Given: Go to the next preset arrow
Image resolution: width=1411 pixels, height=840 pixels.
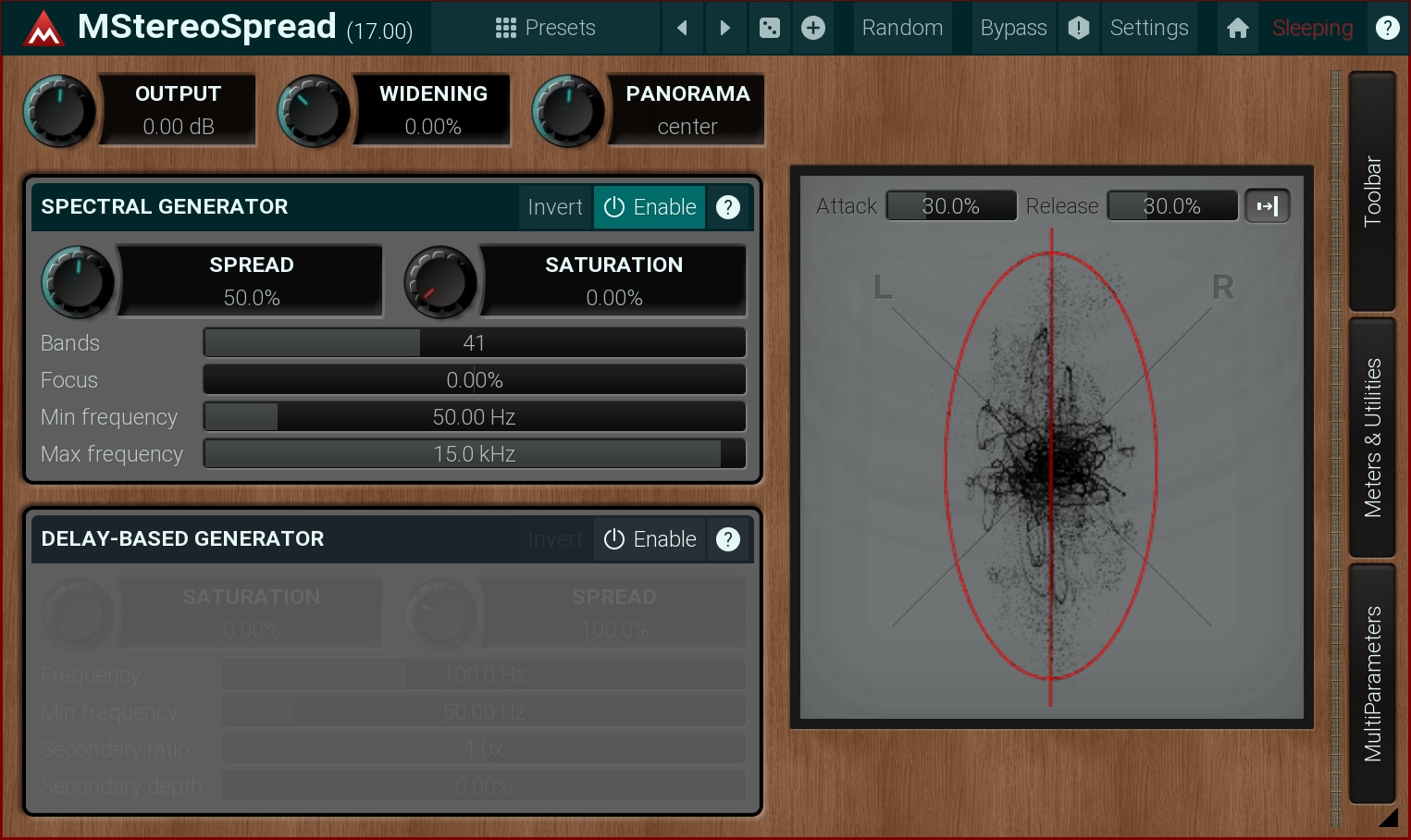Looking at the screenshot, I should tap(725, 28).
